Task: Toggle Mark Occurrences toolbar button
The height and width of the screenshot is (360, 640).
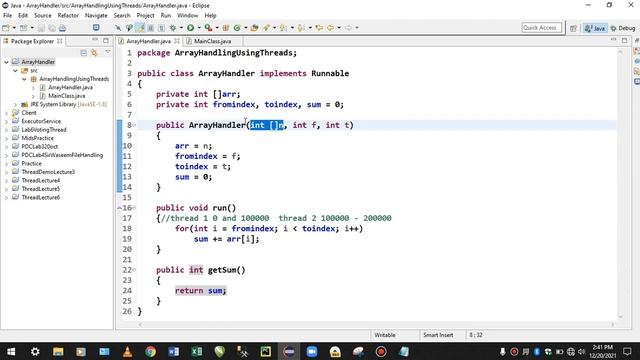Action: tap(140, 28)
